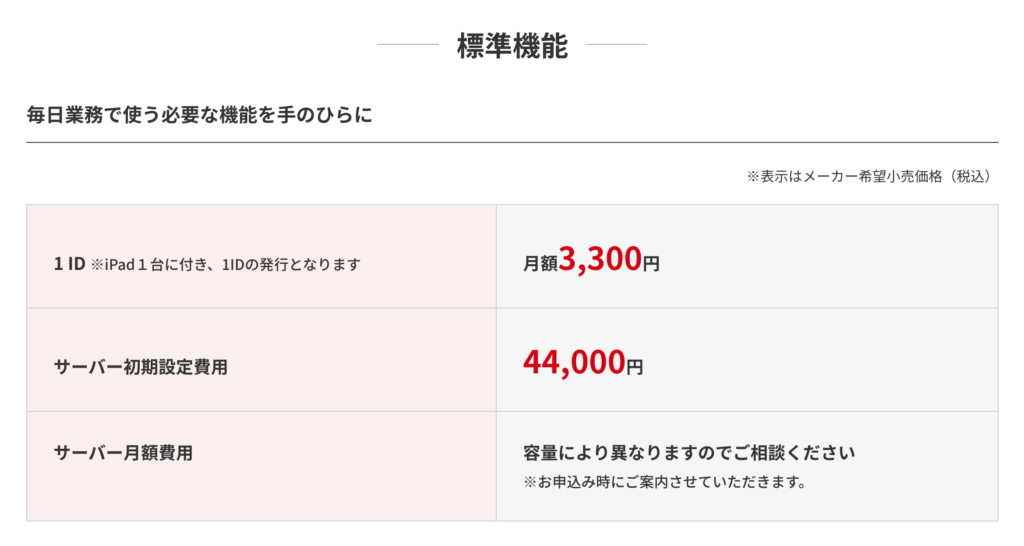
Task: Click the iPad１台に付き、1IDの発行 note
Action: (225, 265)
